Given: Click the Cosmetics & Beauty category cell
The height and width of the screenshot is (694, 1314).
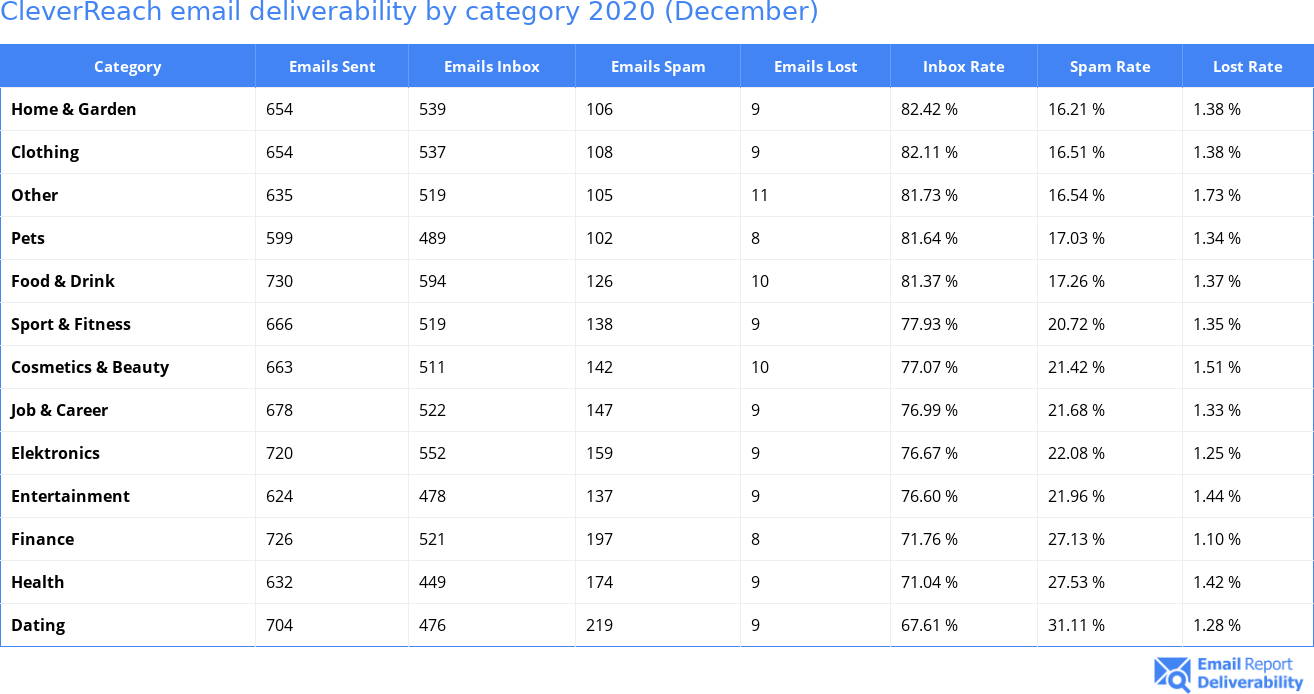Looking at the screenshot, I should [x=90, y=367].
